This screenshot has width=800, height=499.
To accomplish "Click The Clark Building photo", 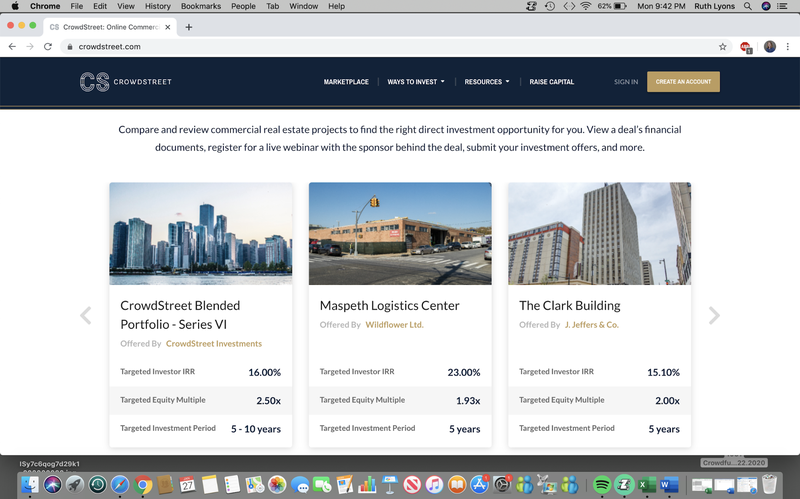I will click(x=599, y=234).
